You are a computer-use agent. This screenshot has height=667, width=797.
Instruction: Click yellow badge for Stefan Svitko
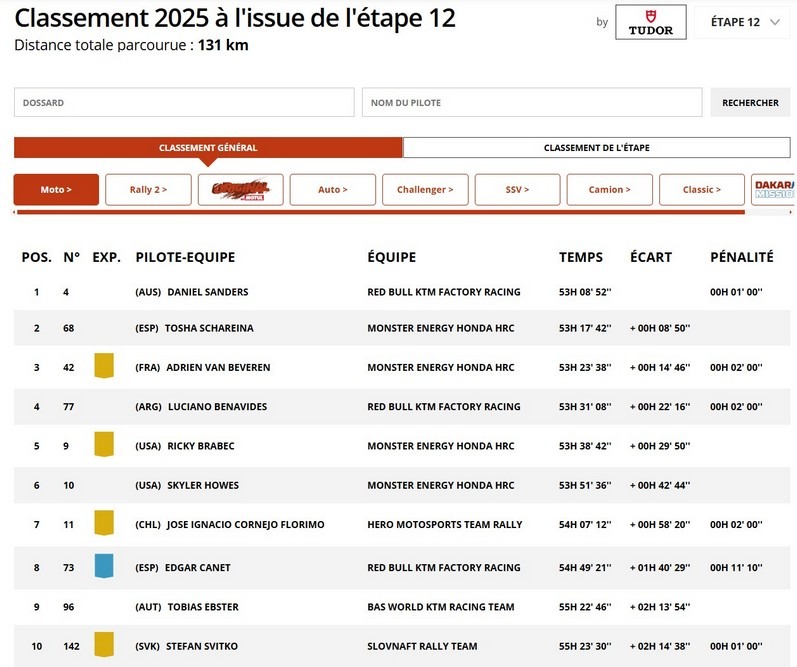[104, 645]
